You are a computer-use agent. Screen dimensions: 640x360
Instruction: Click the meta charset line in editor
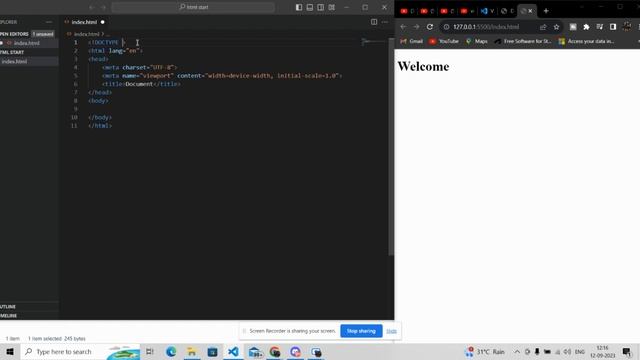[x=140, y=67]
